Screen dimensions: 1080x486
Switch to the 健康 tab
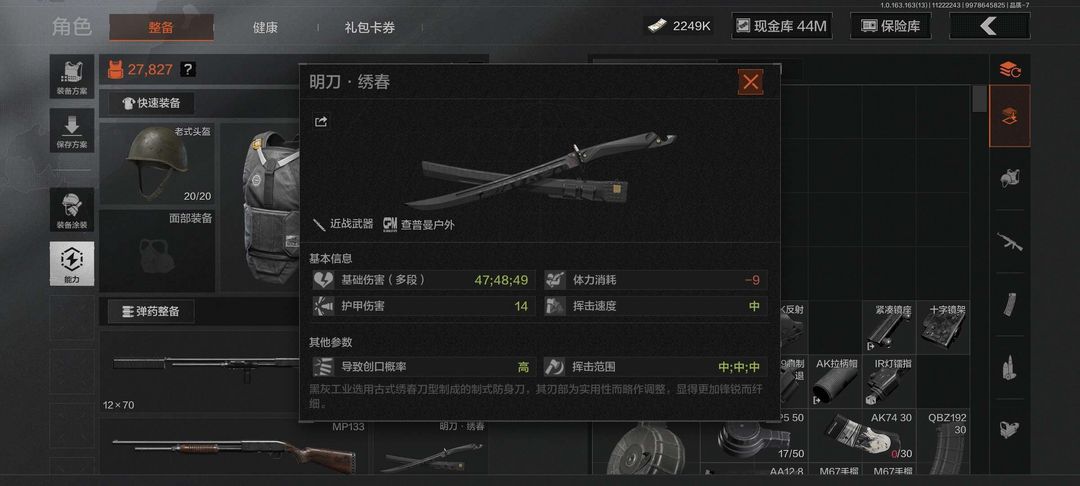pyautogui.click(x=265, y=28)
